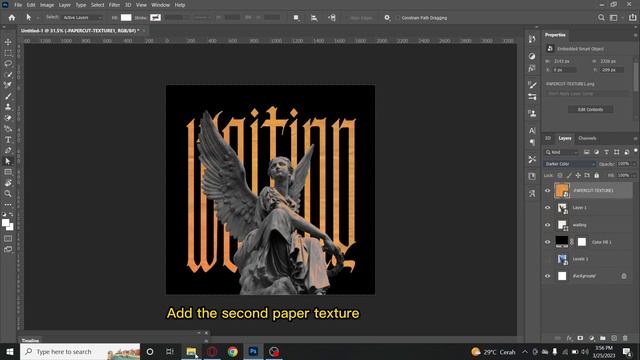Click the Windows search box in taskbar
The image size is (640, 360).
tap(80, 351)
